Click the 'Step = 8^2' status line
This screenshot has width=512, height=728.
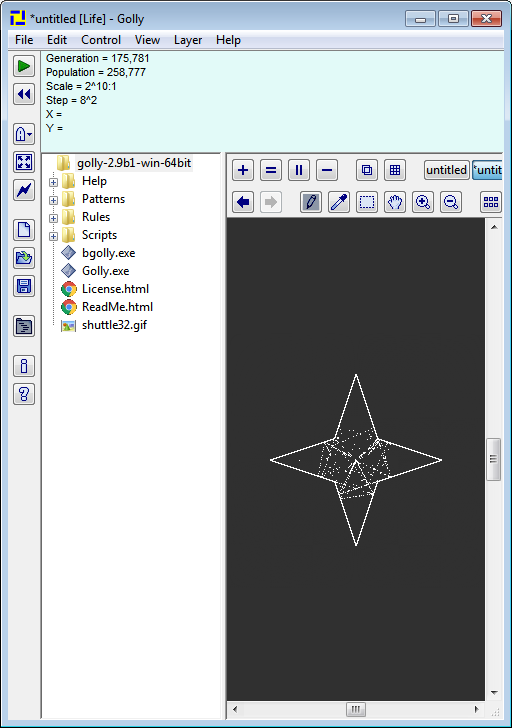point(71,100)
